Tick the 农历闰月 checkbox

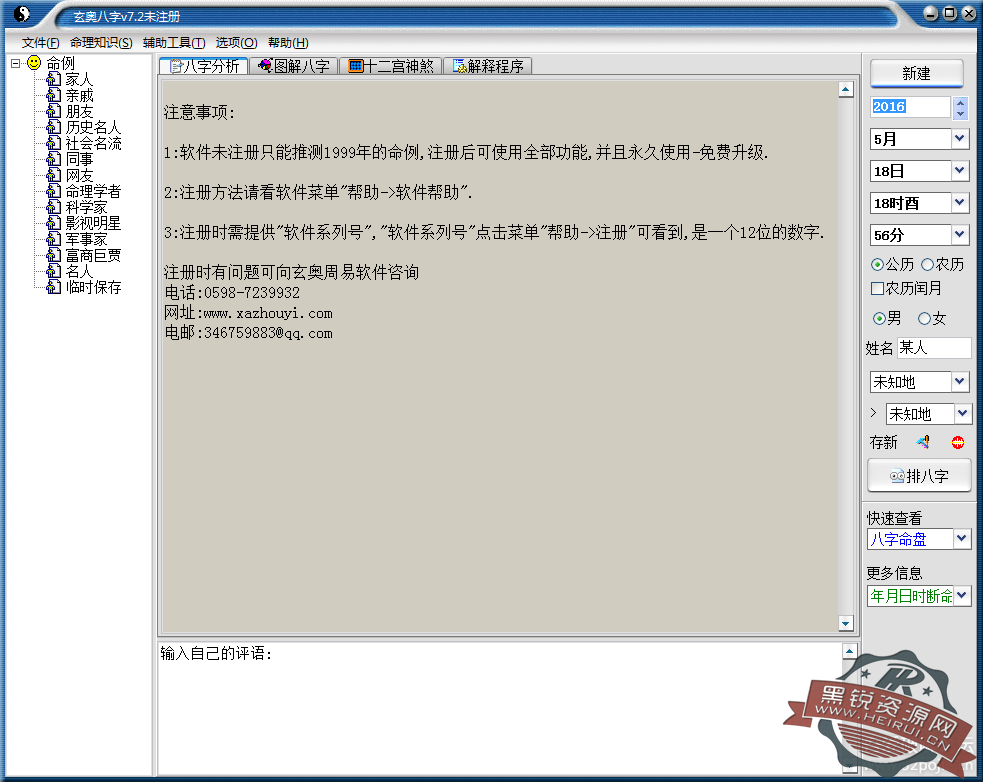(x=878, y=288)
